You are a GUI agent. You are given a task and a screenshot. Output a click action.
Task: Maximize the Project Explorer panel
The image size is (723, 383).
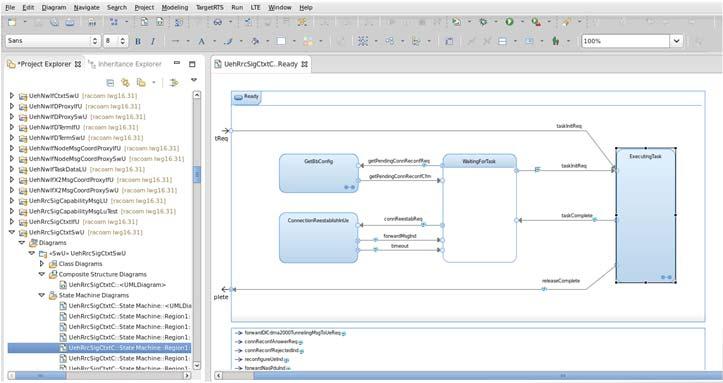[192, 64]
